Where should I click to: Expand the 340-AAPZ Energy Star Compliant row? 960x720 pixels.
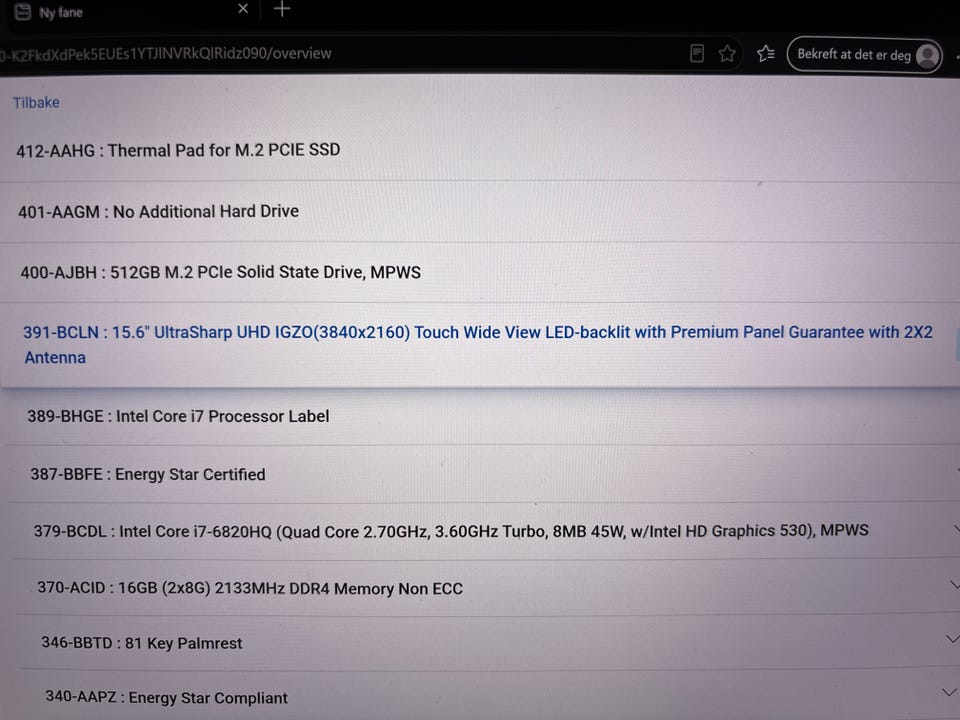(x=949, y=692)
